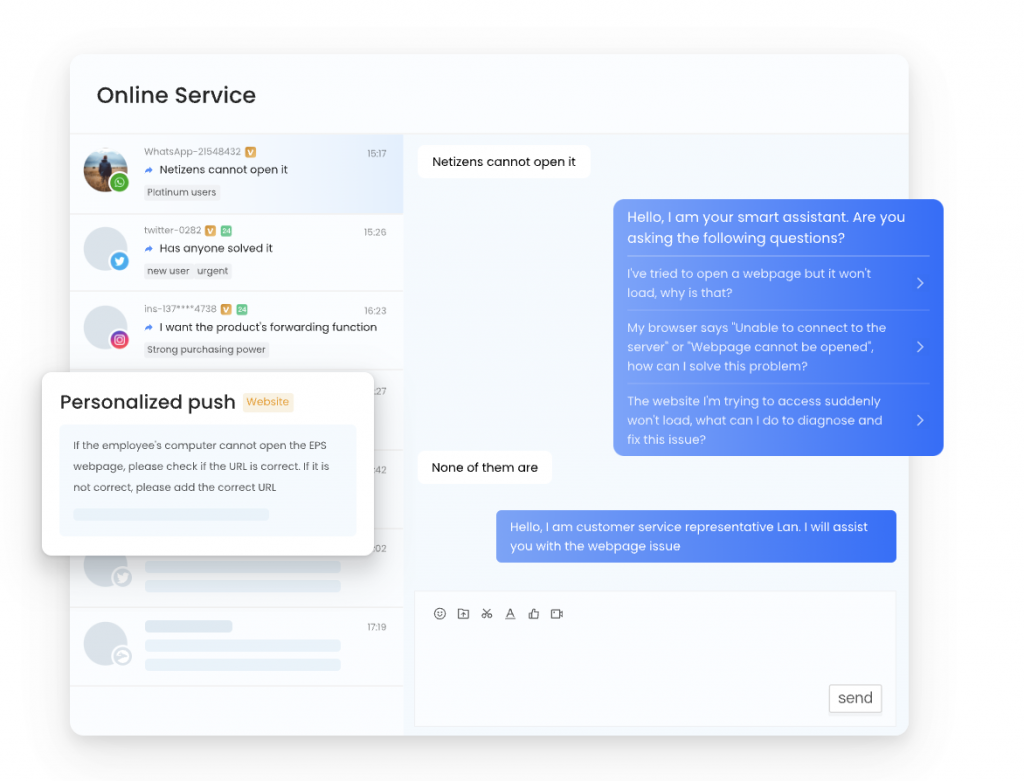The width and height of the screenshot is (1024, 781).
Task: Click the Instagram badge on ins-137 avatar
Action: (119, 340)
